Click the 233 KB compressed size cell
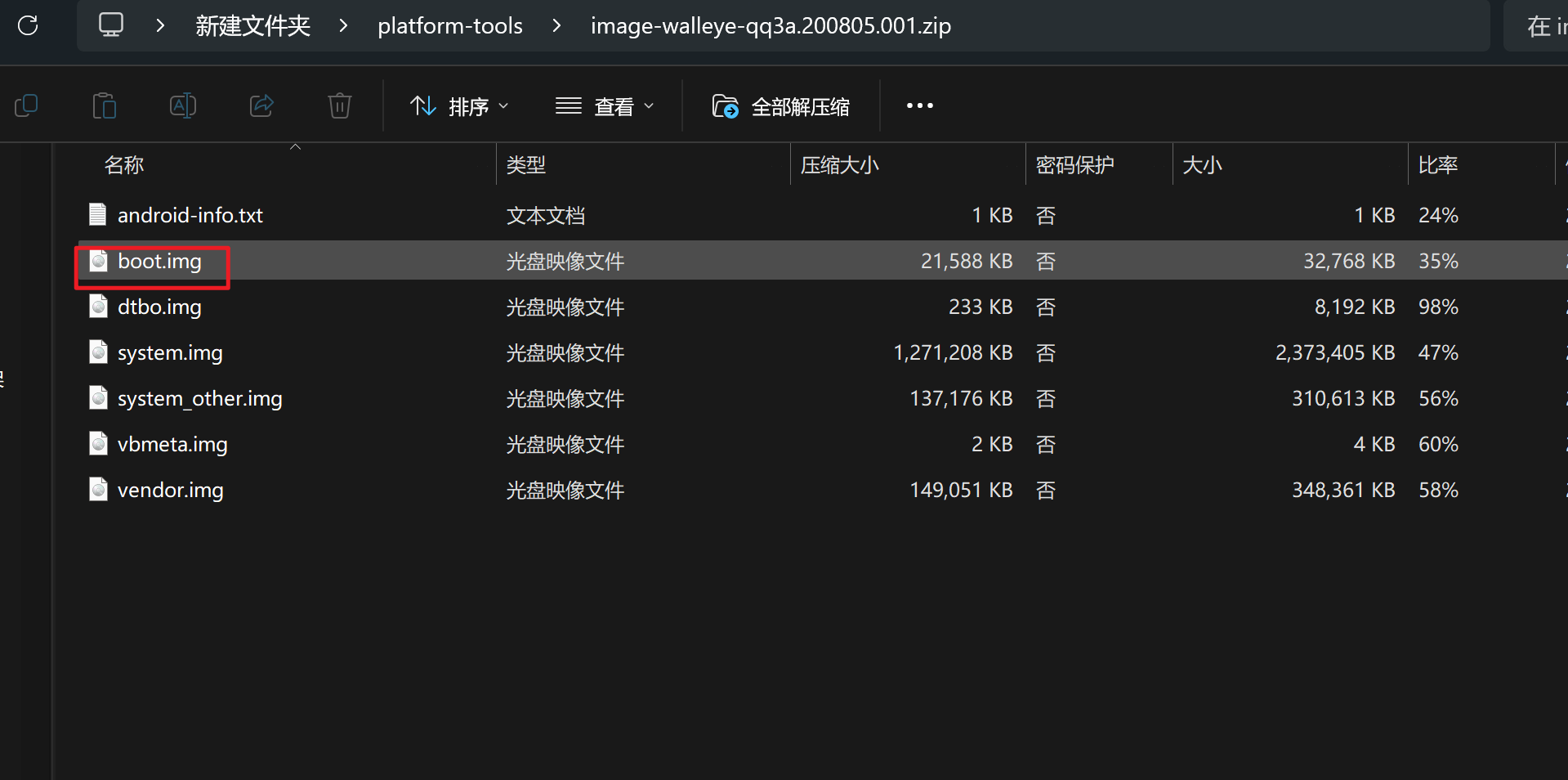The width and height of the screenshot is (1568, 780). click(x=981, y=307)
